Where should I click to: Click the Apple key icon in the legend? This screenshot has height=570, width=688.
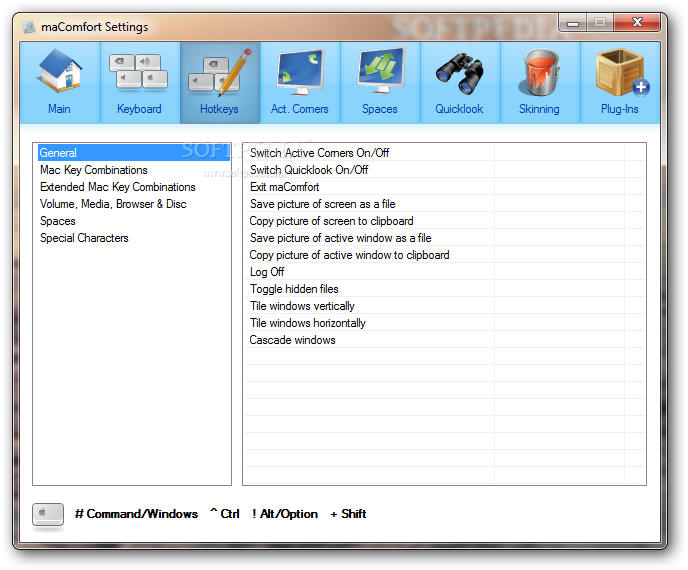pyautogui.click(x=48, y=514)
